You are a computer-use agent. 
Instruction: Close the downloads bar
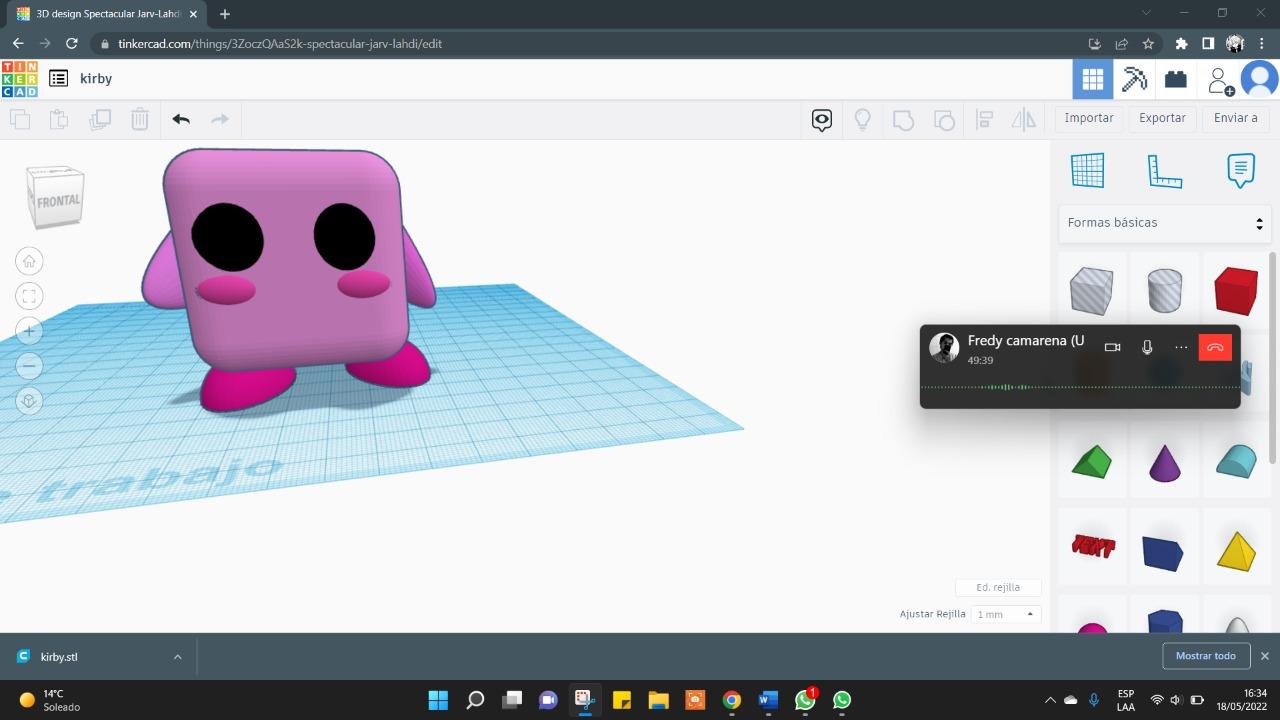[1264, 656]
